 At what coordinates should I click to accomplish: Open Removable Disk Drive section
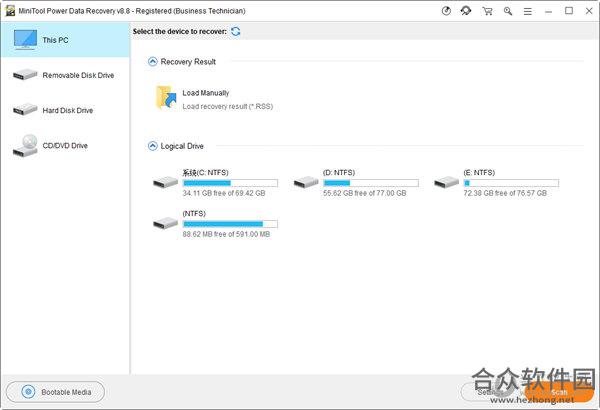[65, 75]
